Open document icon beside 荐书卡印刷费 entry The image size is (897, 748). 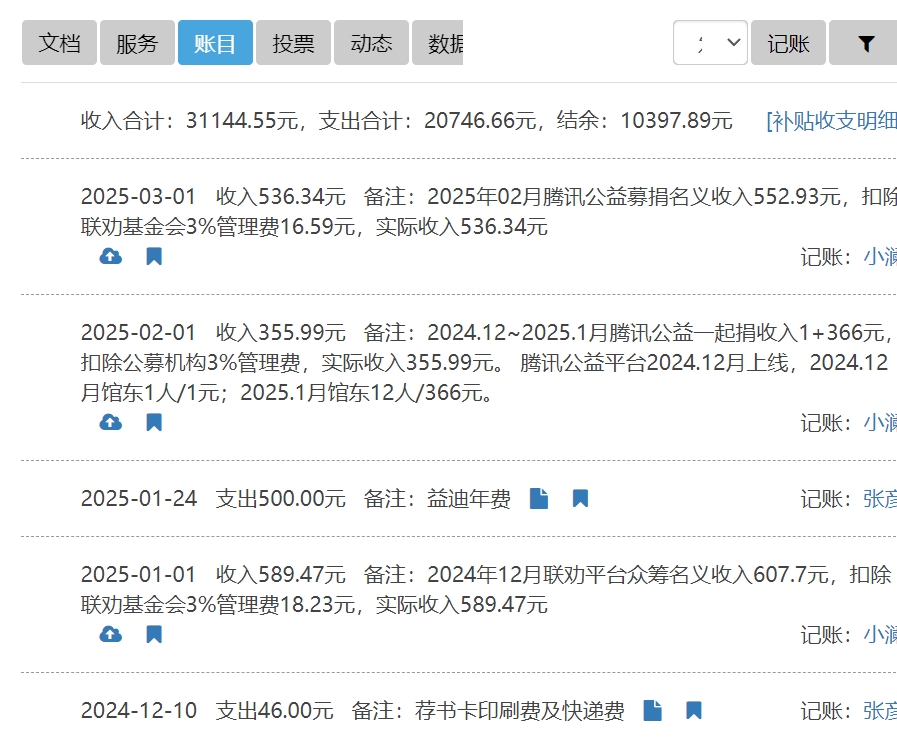652,711
